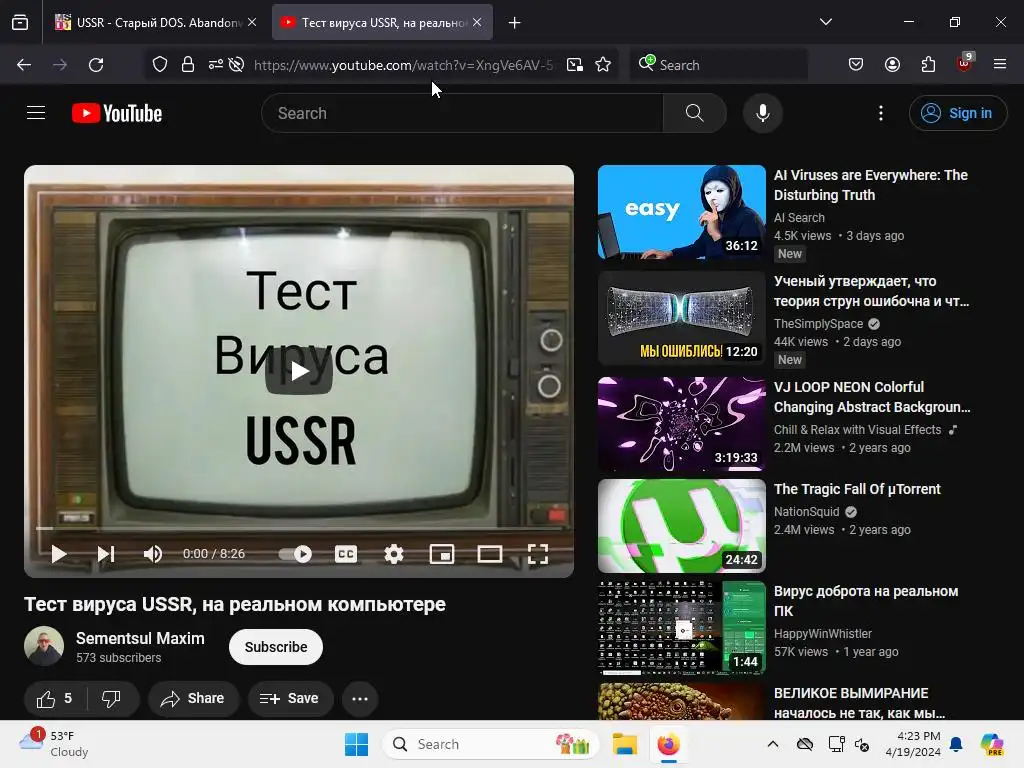Image resolution: width=1024 pixels, height=768 pixels.
Task: Switch to theater mode
Action: [x=490, y=554]
